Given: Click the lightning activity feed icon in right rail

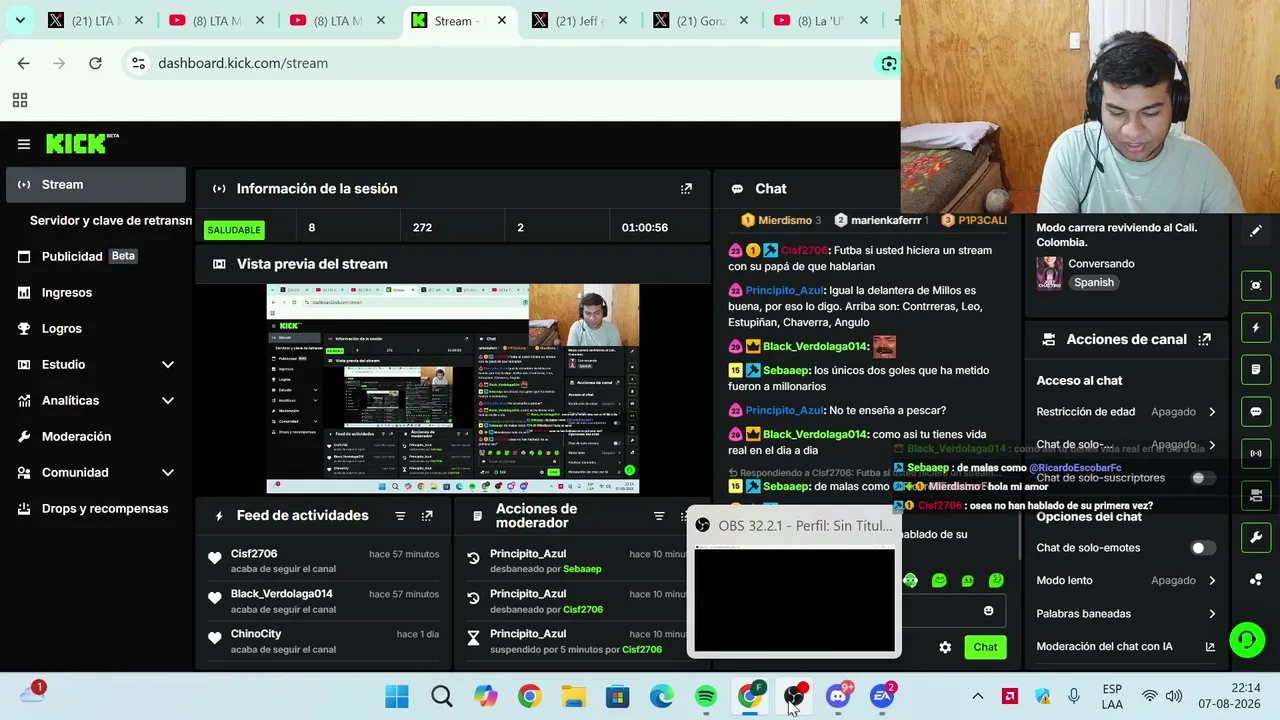Looking at the screenshot, I should coord(1256,328).
